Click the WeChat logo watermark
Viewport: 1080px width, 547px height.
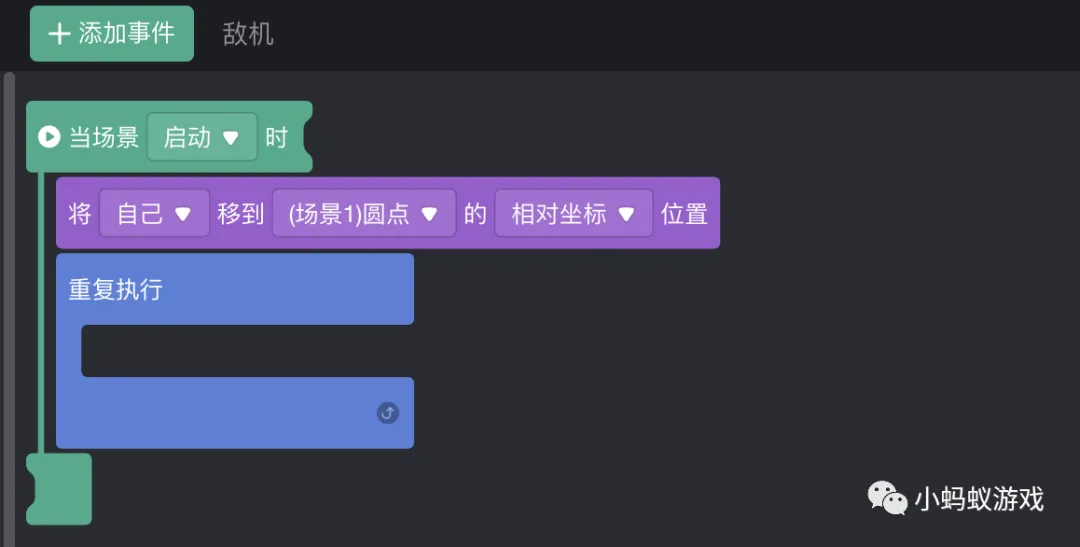coord(887,497)
